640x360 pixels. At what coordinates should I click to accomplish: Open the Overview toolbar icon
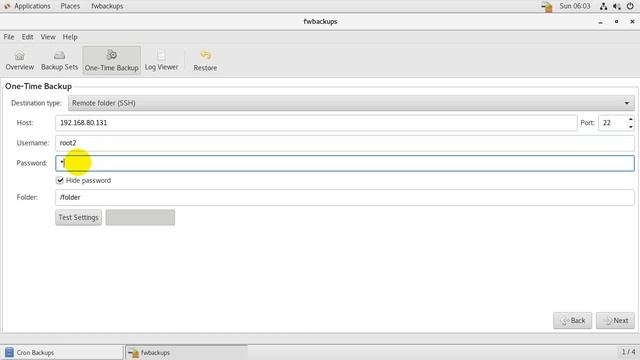pyautogui.click(x=20, y=60)
